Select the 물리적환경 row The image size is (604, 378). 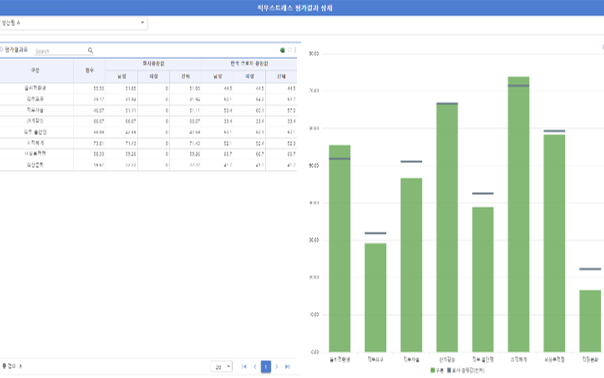[148, 88]
